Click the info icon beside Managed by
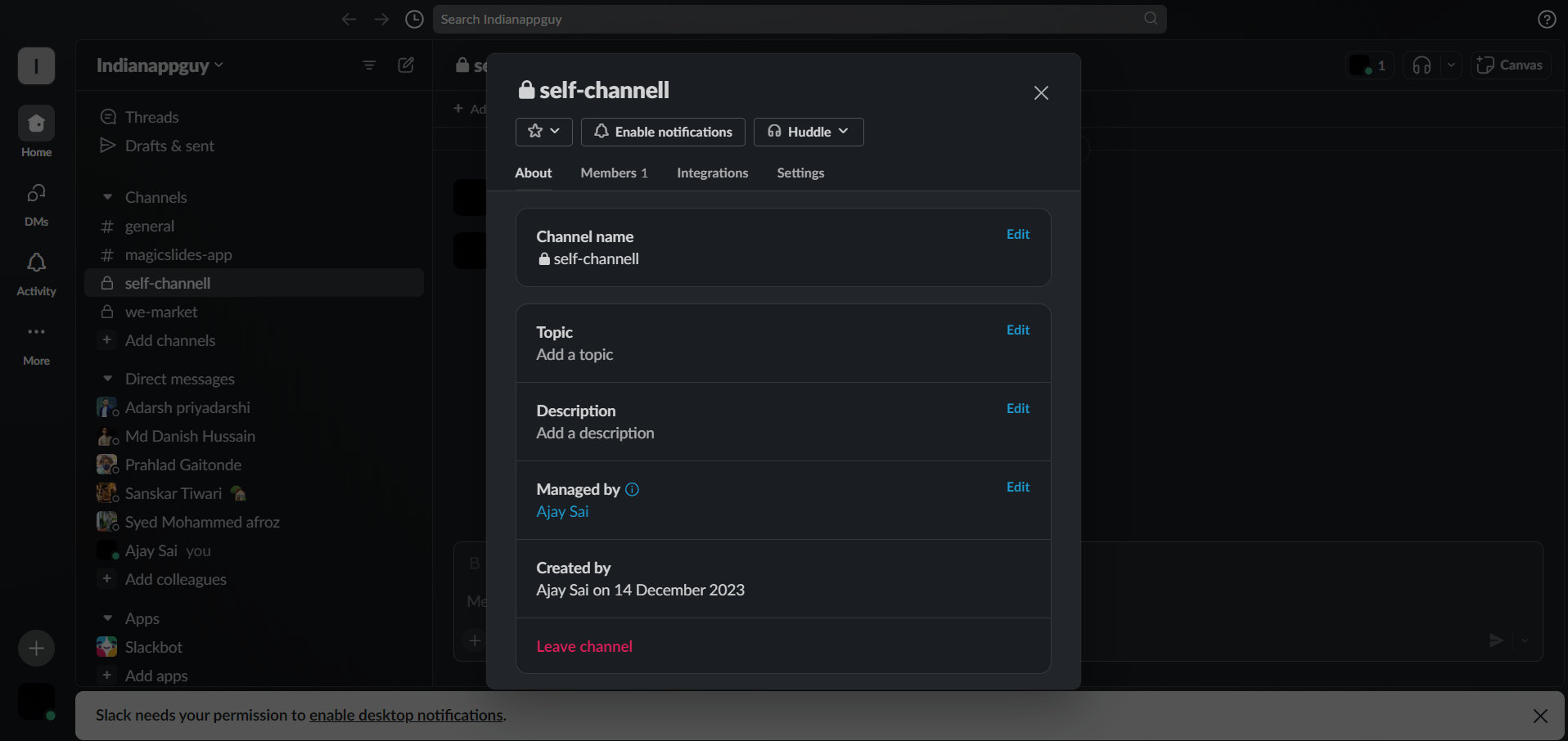The width and height of the screenshot is (1568, 741). coord(632,489)
